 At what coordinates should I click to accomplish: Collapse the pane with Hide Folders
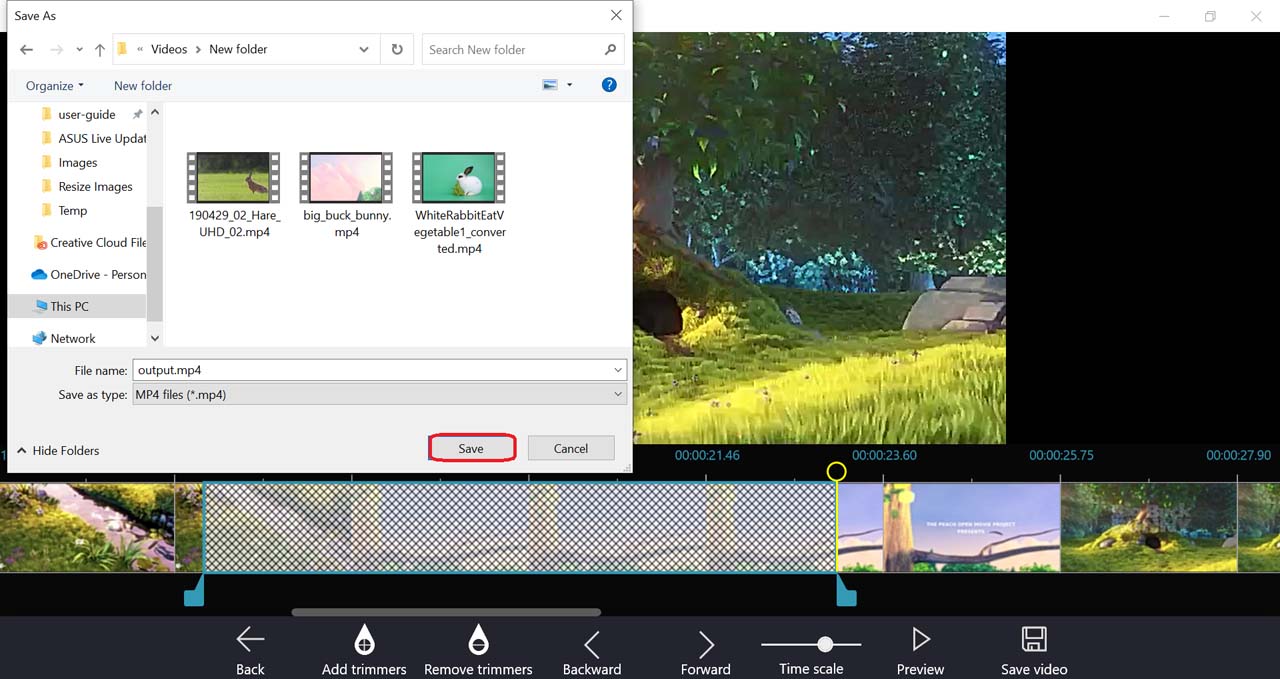(58, 451)
